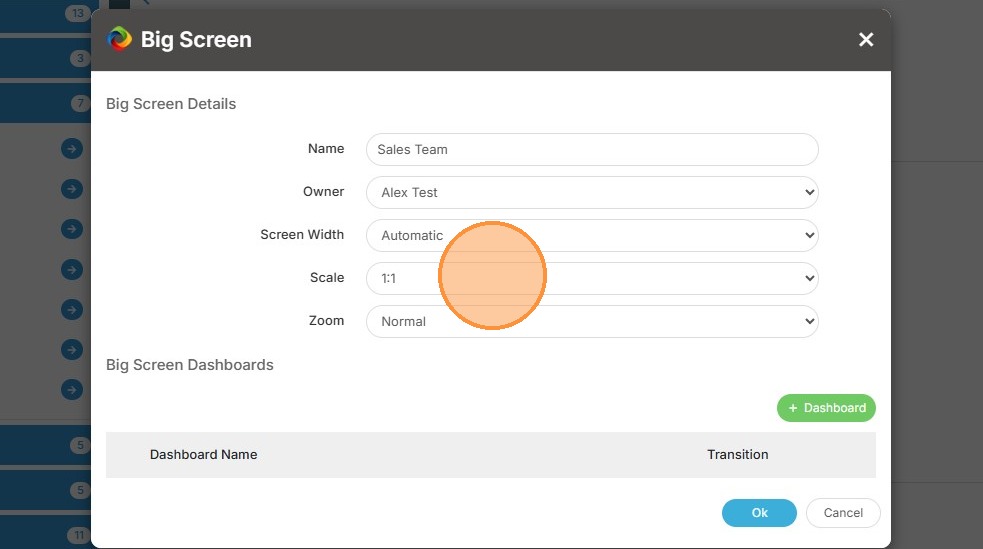The height and width of the screenshot is (549, 983).
Task: Click the sidebar badge showing 13
Action: pos(78,13)
